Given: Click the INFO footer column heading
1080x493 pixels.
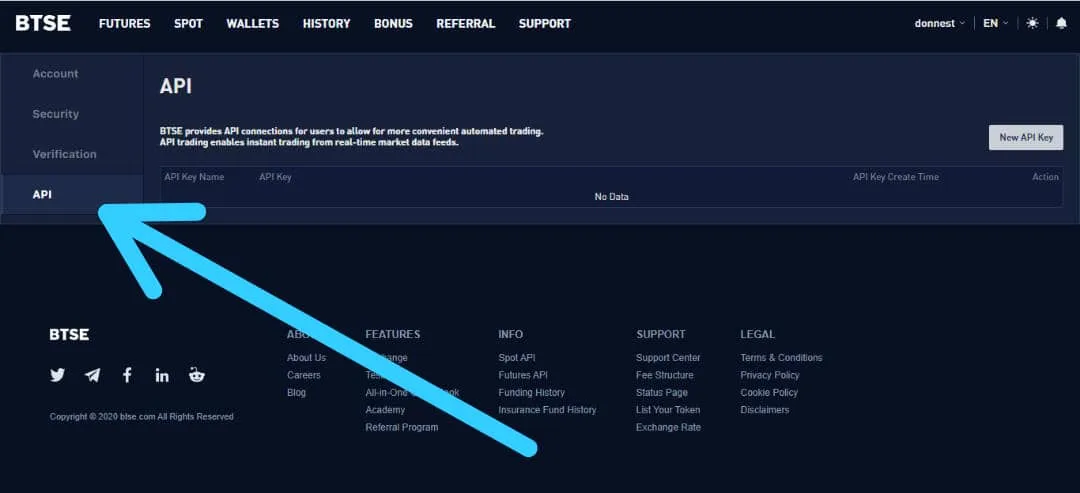Looking at the screenshot, I should tap(510, 334).
